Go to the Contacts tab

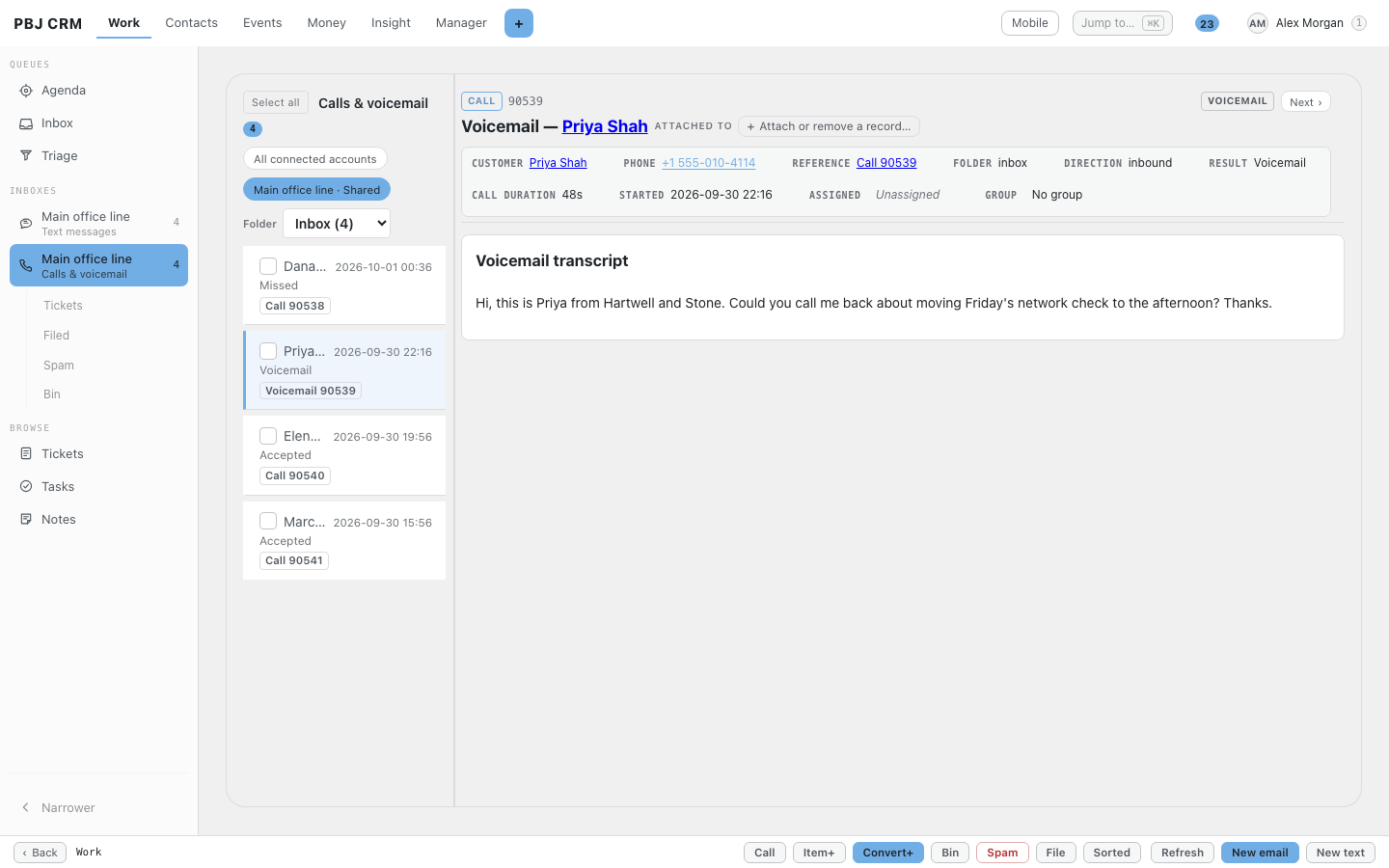192,23
